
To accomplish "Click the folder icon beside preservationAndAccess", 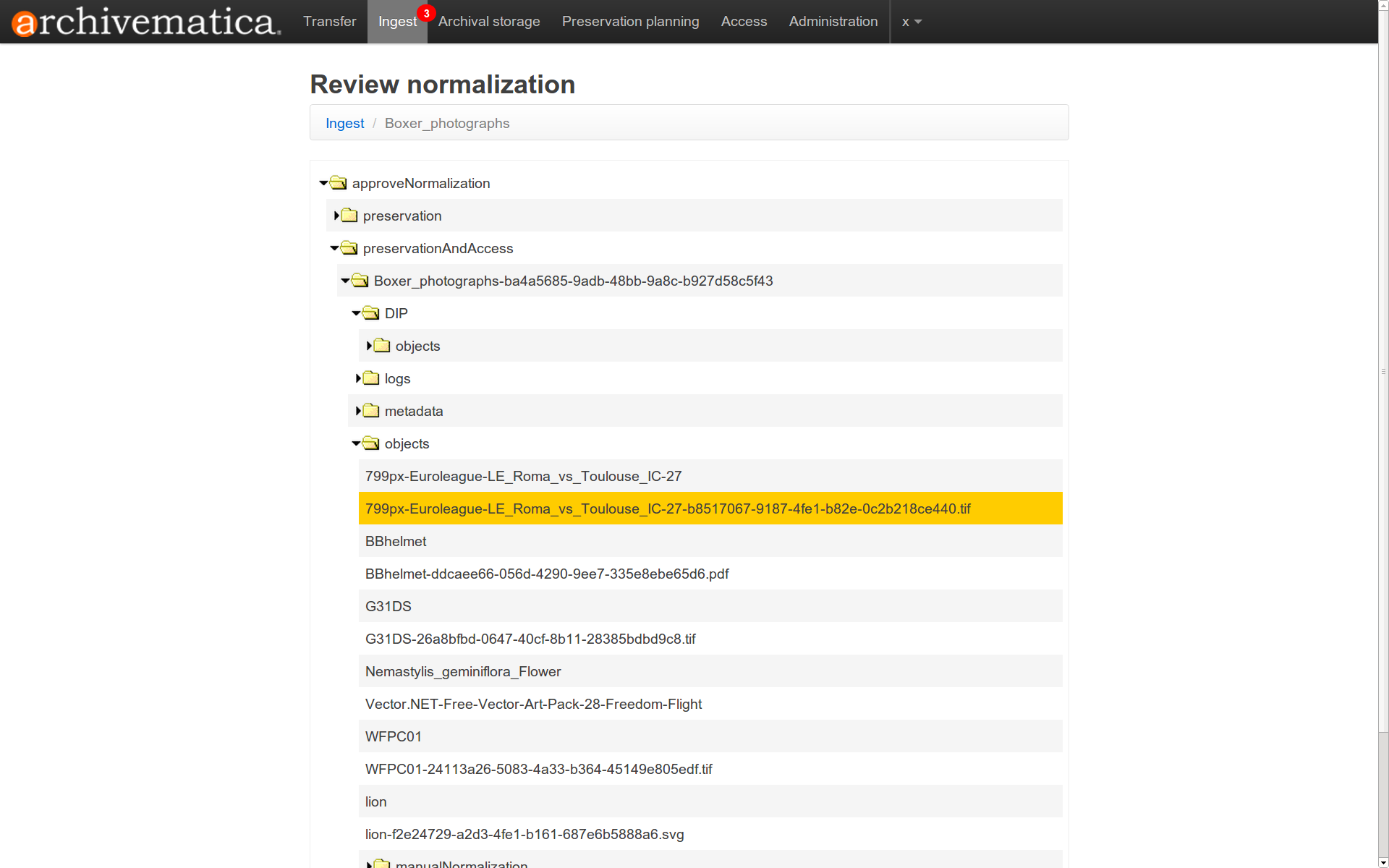I will tap(349, 248).
